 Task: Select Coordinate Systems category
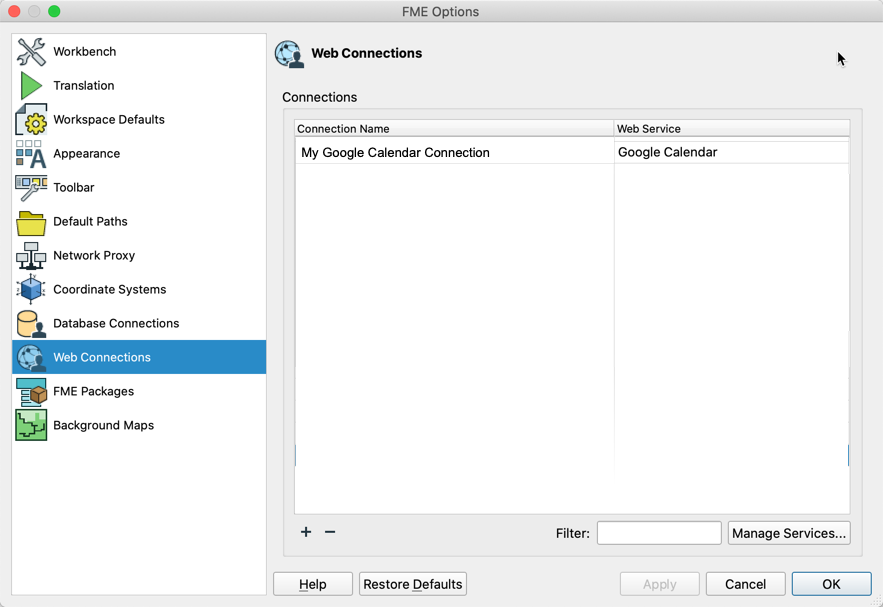tap(139, 289)
